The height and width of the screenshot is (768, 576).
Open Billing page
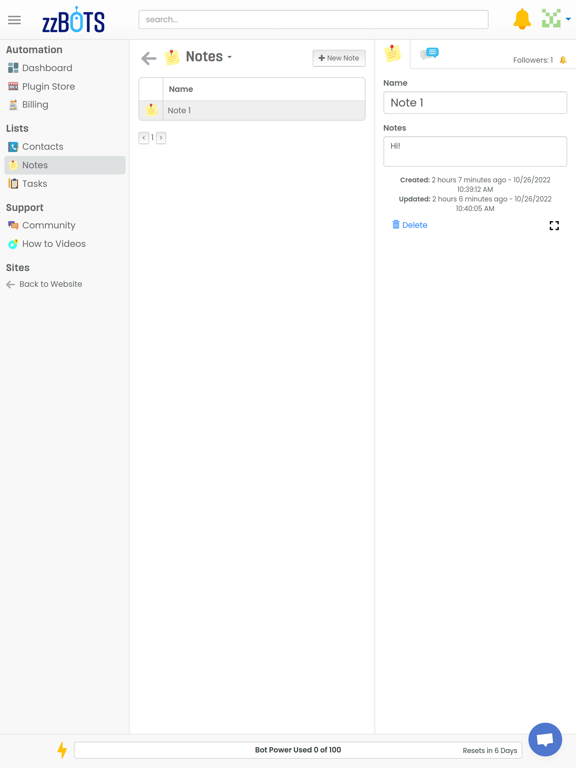(x=35, y=105)
